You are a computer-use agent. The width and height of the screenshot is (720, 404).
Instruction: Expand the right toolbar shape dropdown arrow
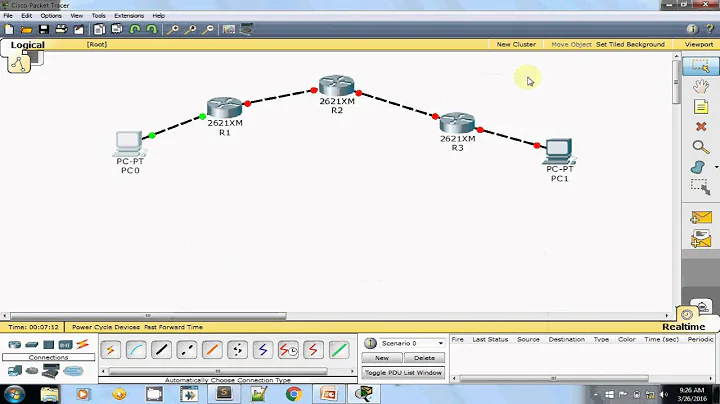coord(716,167)
